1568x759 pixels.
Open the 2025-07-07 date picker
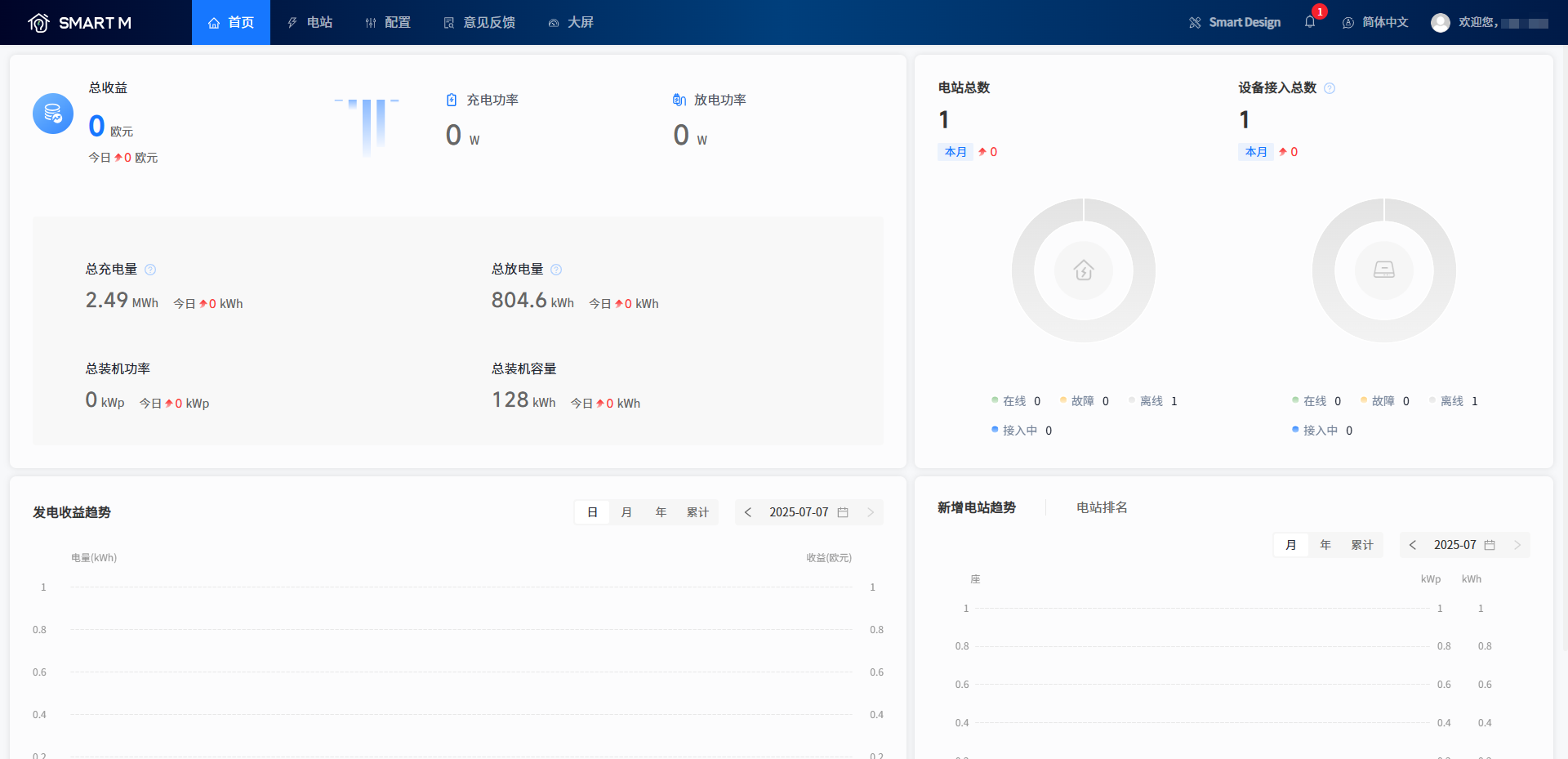coord(808,512)
